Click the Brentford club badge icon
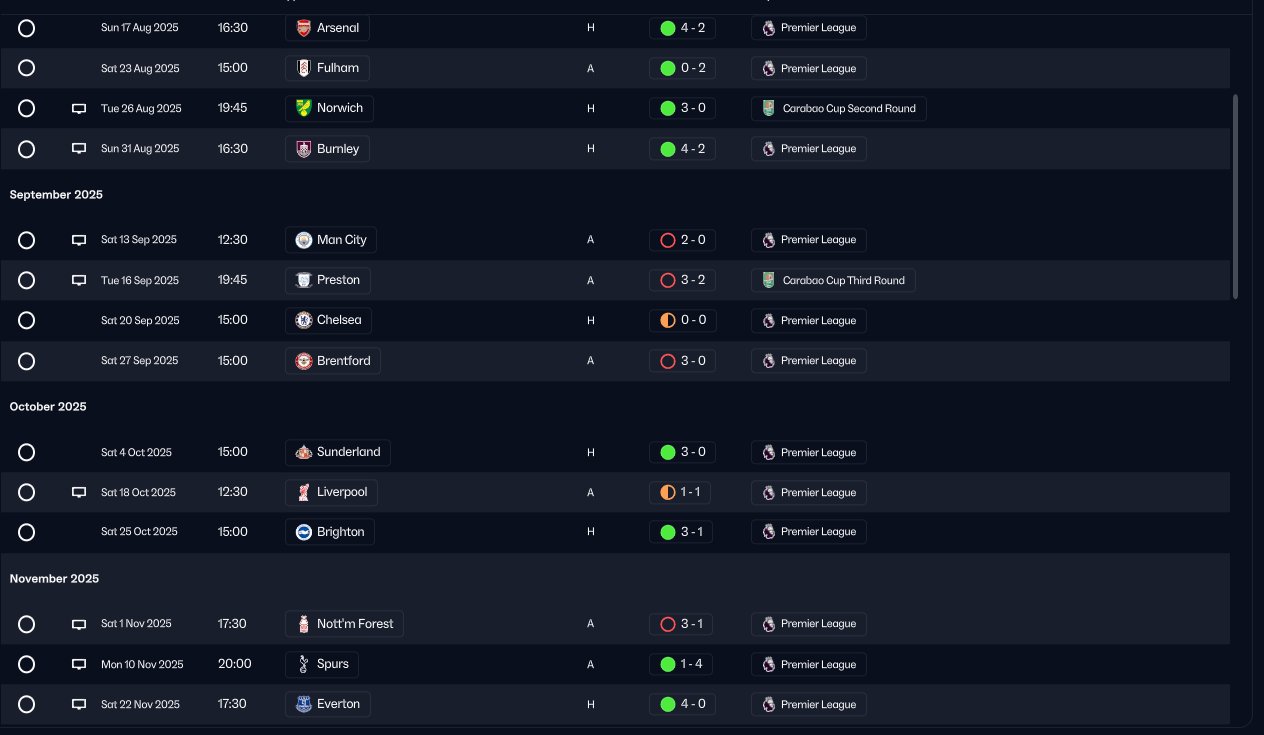 (304, 361)
